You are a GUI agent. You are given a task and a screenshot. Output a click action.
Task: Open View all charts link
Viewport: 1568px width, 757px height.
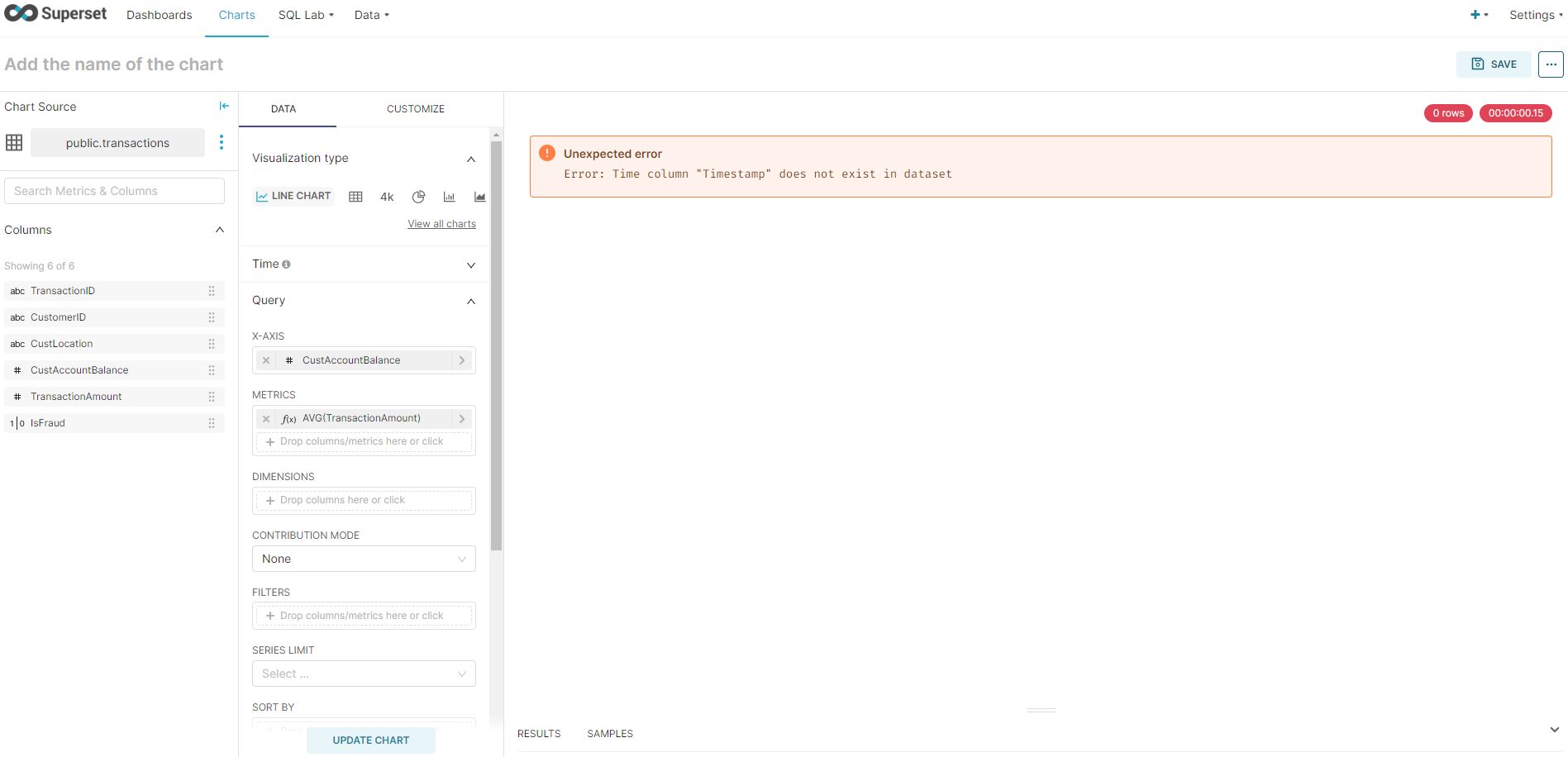441,224
